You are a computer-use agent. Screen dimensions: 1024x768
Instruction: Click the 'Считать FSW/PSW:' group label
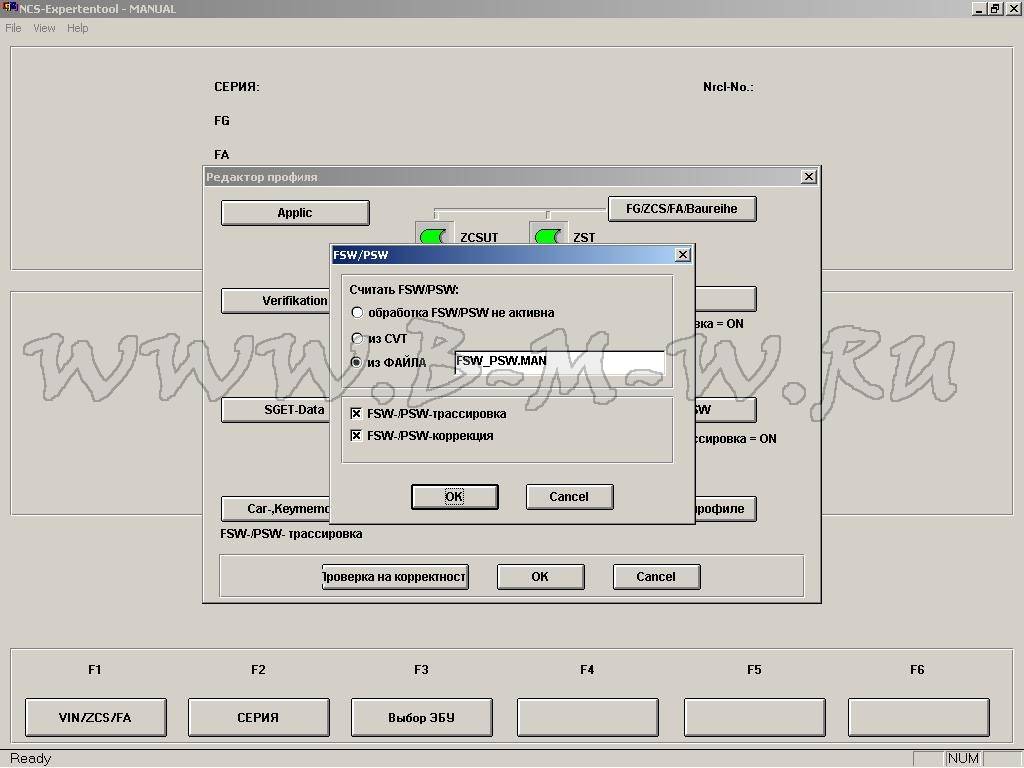[404, 289]
